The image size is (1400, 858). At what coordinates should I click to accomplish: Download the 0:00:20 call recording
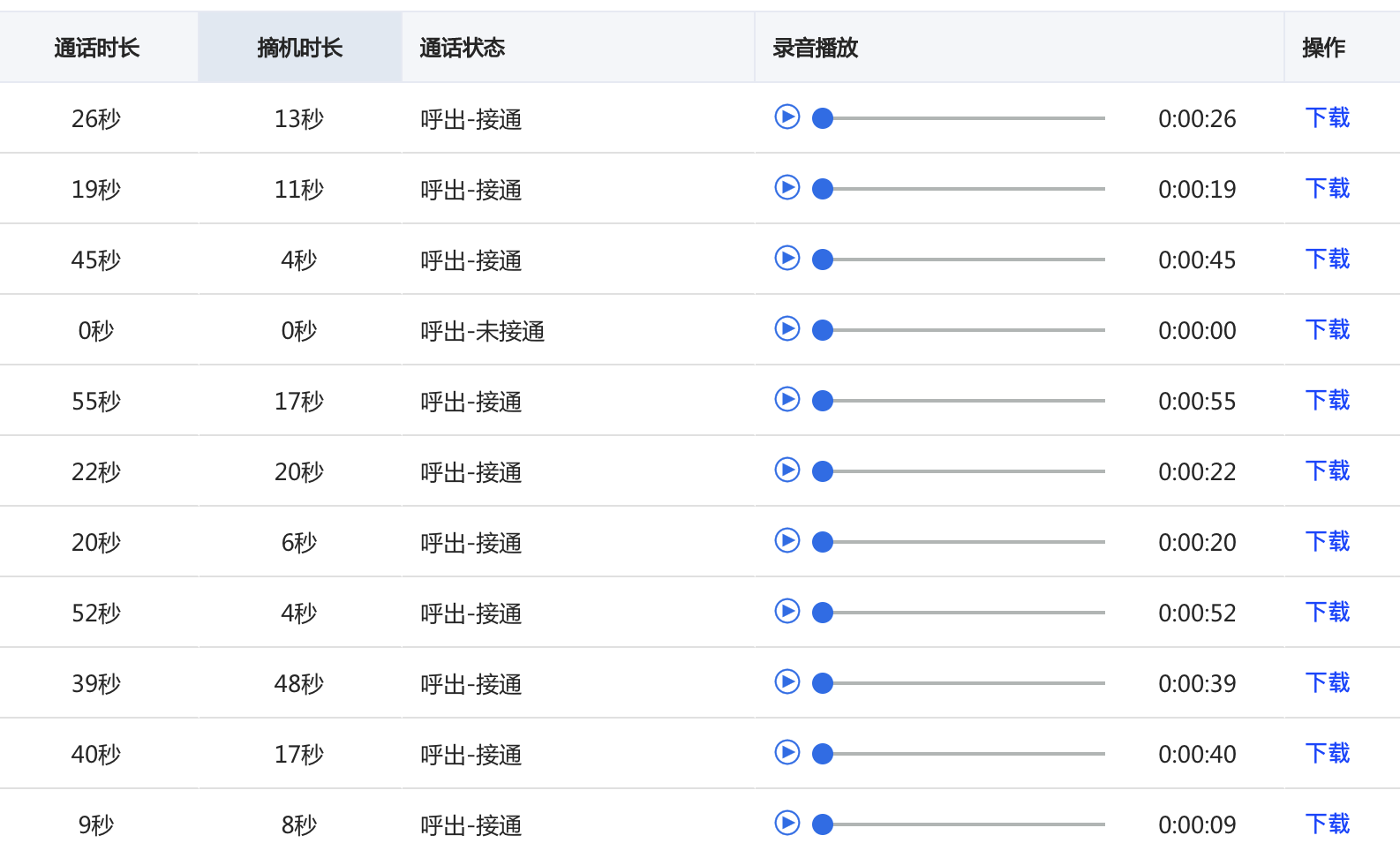pyautogui.click(x=1327, y=541)
